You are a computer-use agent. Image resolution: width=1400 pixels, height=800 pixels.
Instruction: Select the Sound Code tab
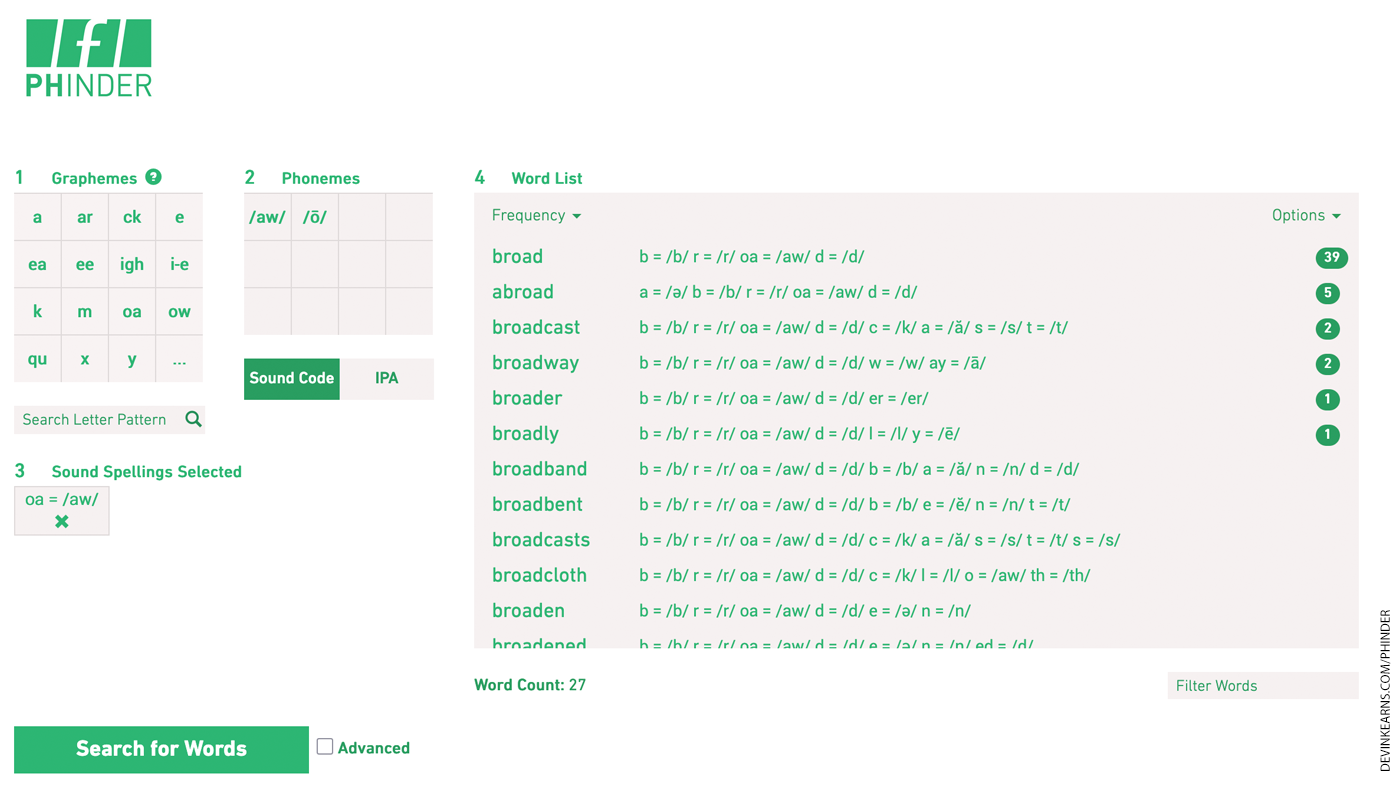pos(291,378)
